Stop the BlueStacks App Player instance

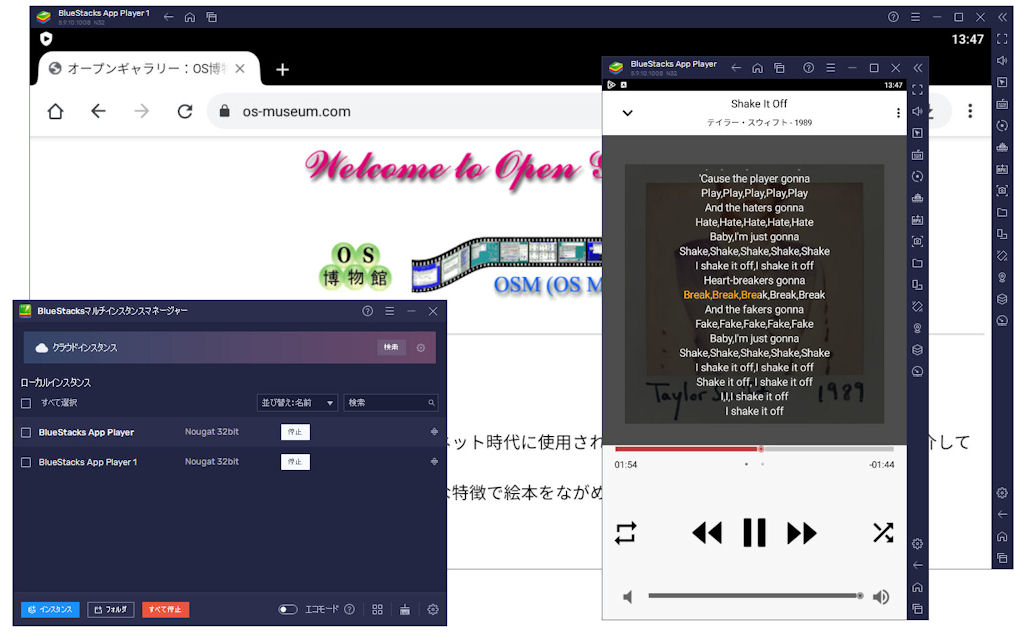[x=295, y=432]
